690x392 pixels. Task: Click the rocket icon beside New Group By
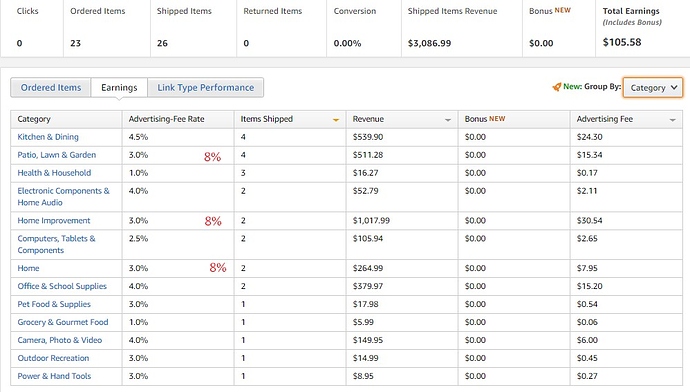(x=557, y=87)
